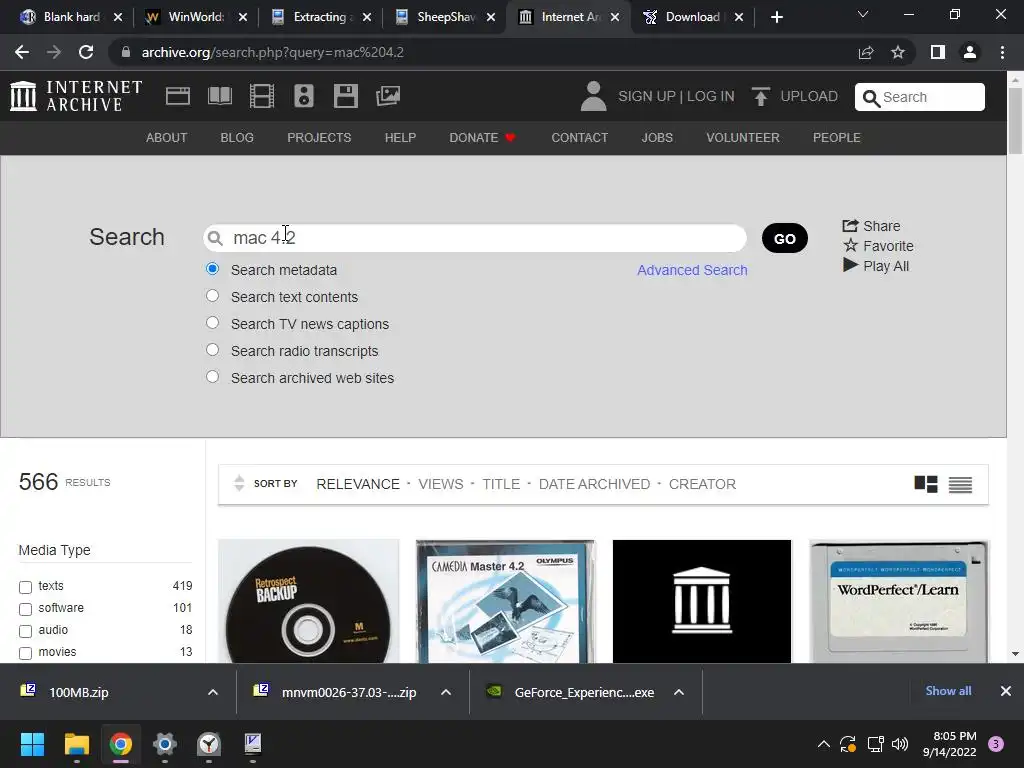The width and height of the screenshot is (1024, 768).
Task: Open File Explorer from taskbar
Action: [x=76, y=744]
